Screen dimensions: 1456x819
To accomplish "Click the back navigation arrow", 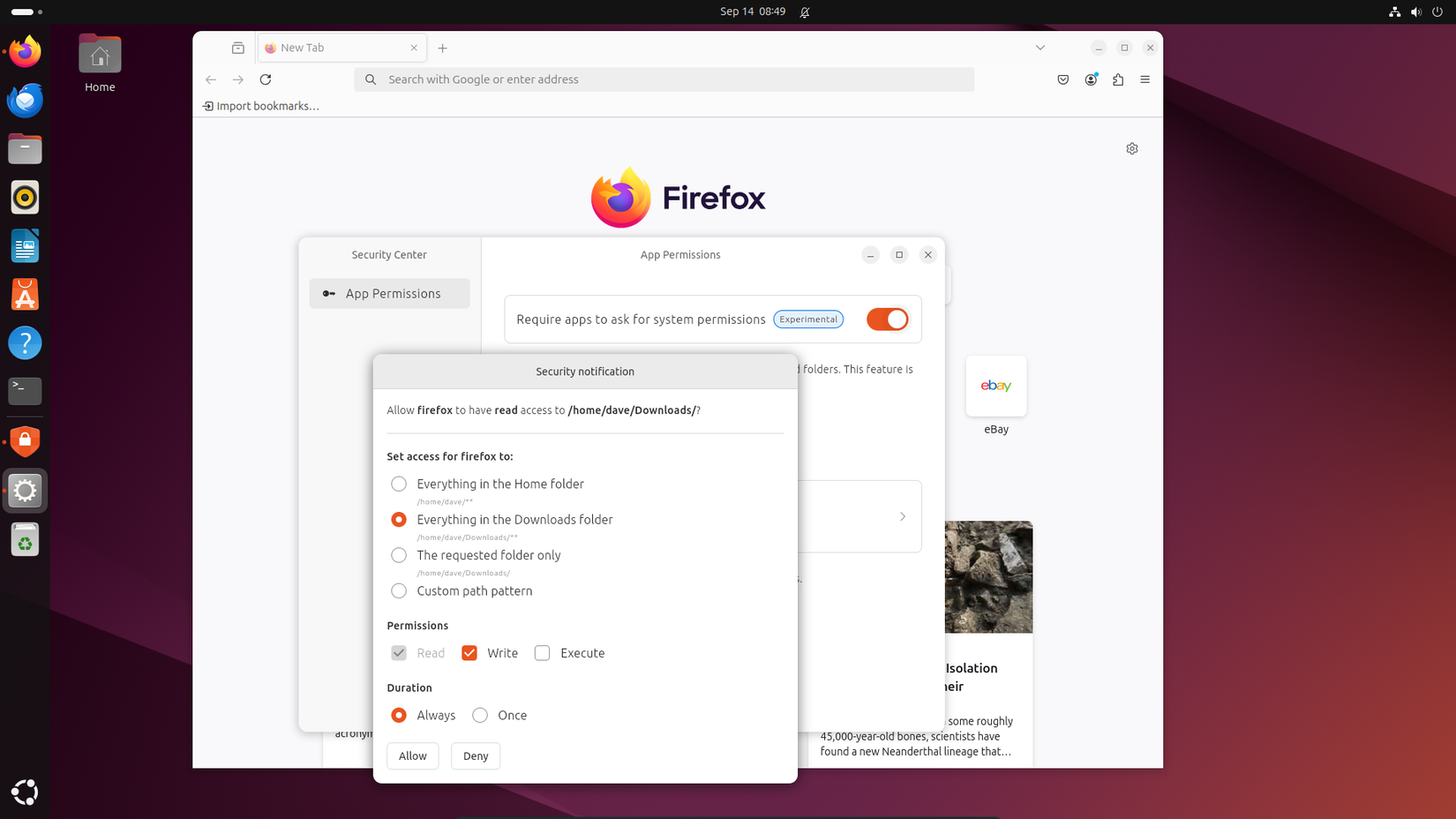I will [x=211, y=79].
